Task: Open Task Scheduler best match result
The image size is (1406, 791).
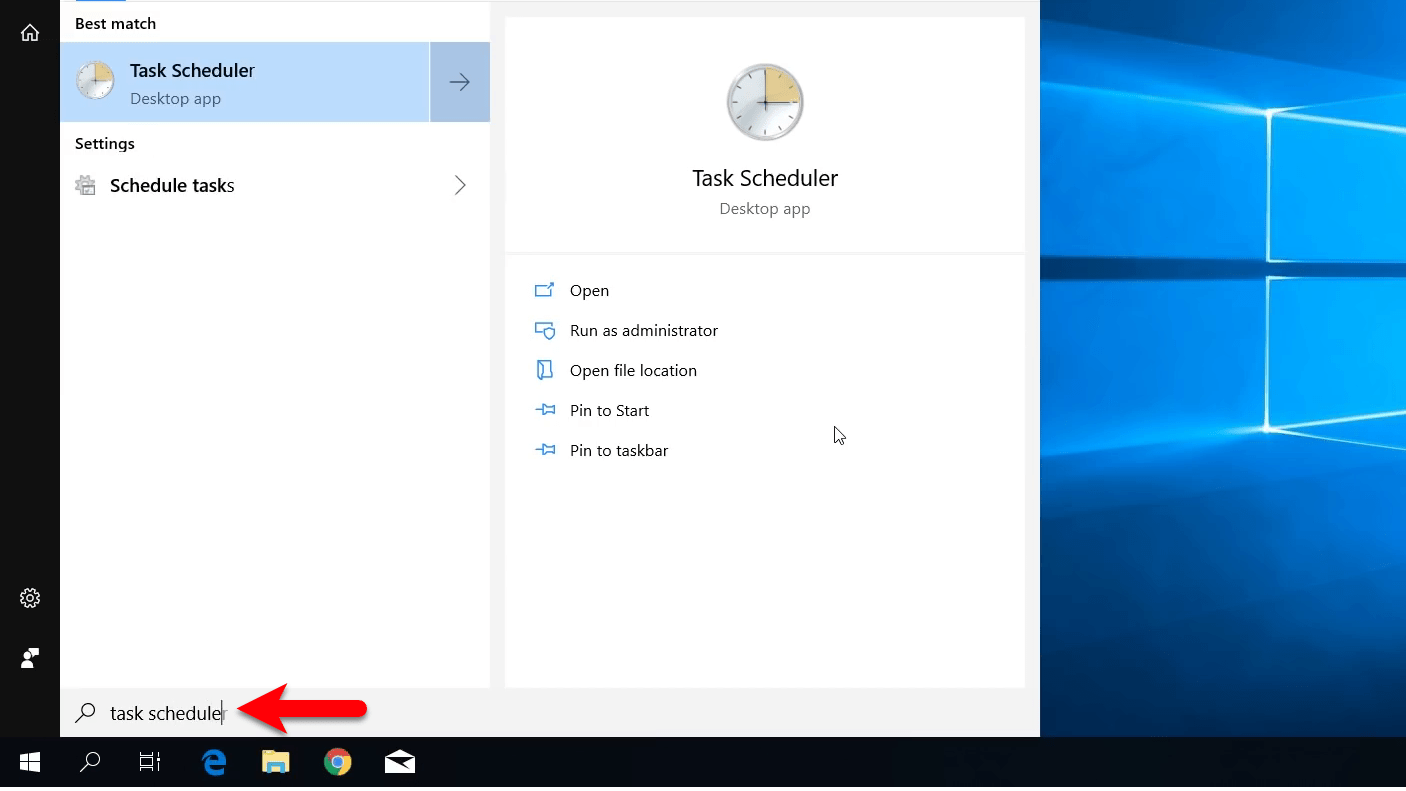Action: pos(245,82)
